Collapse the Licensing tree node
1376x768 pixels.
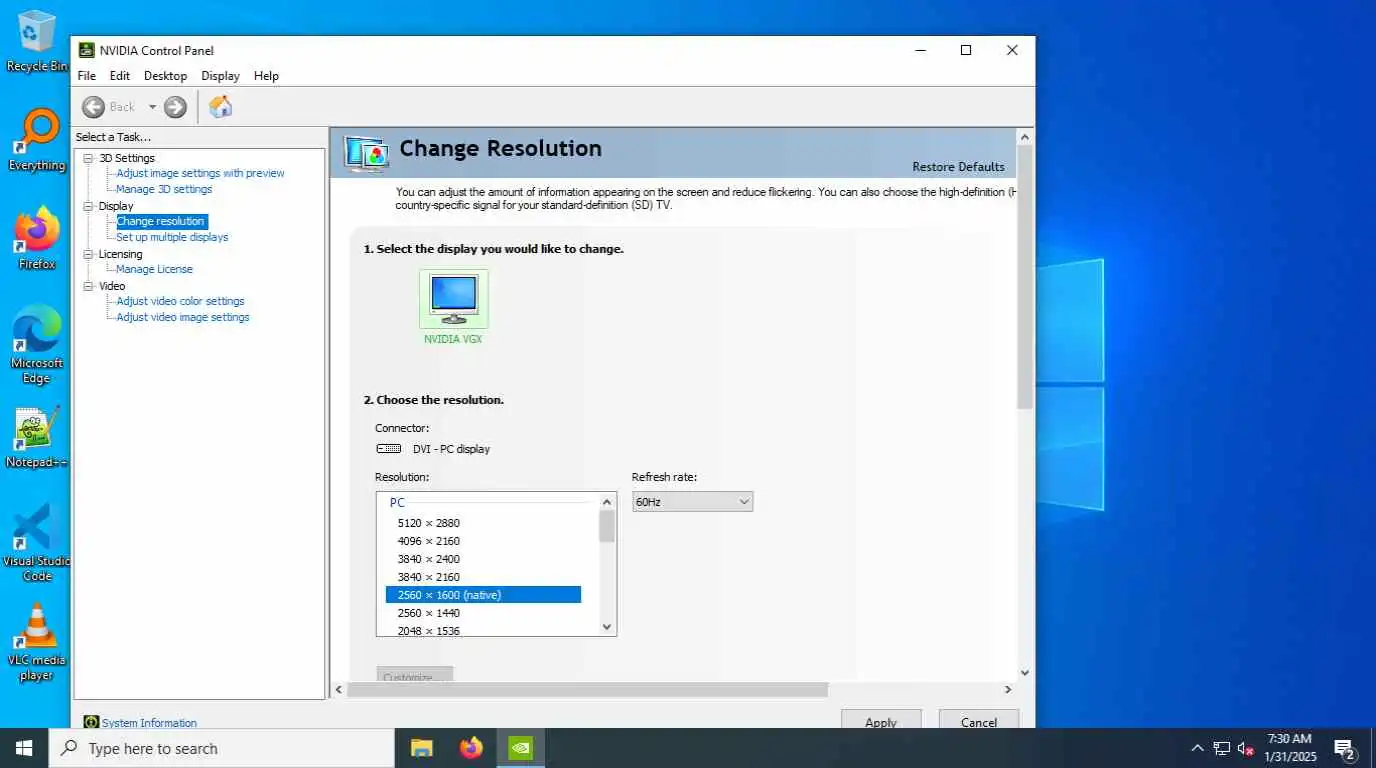[88, 254]
